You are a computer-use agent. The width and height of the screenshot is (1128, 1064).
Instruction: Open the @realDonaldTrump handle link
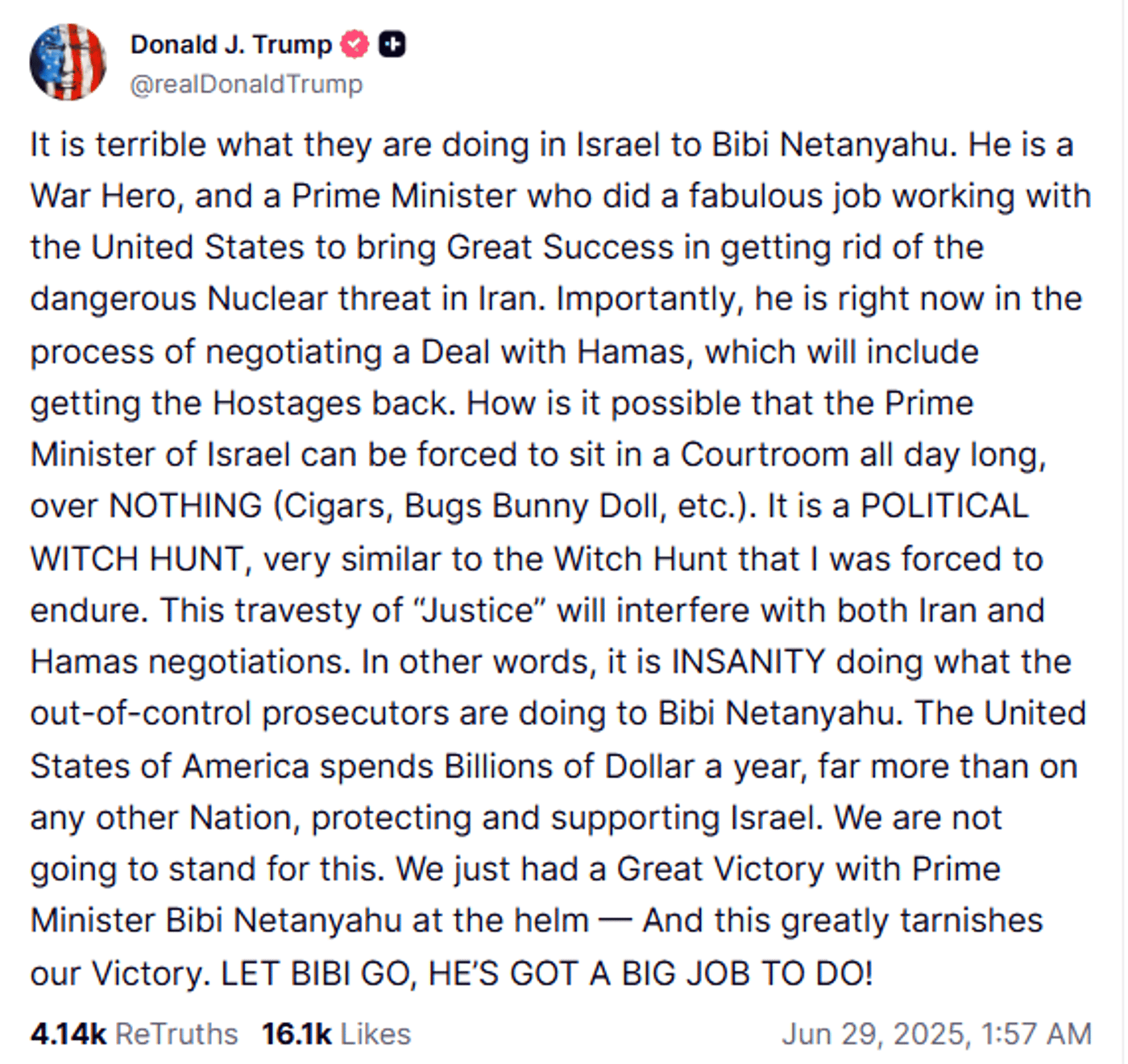click(247, 84)
